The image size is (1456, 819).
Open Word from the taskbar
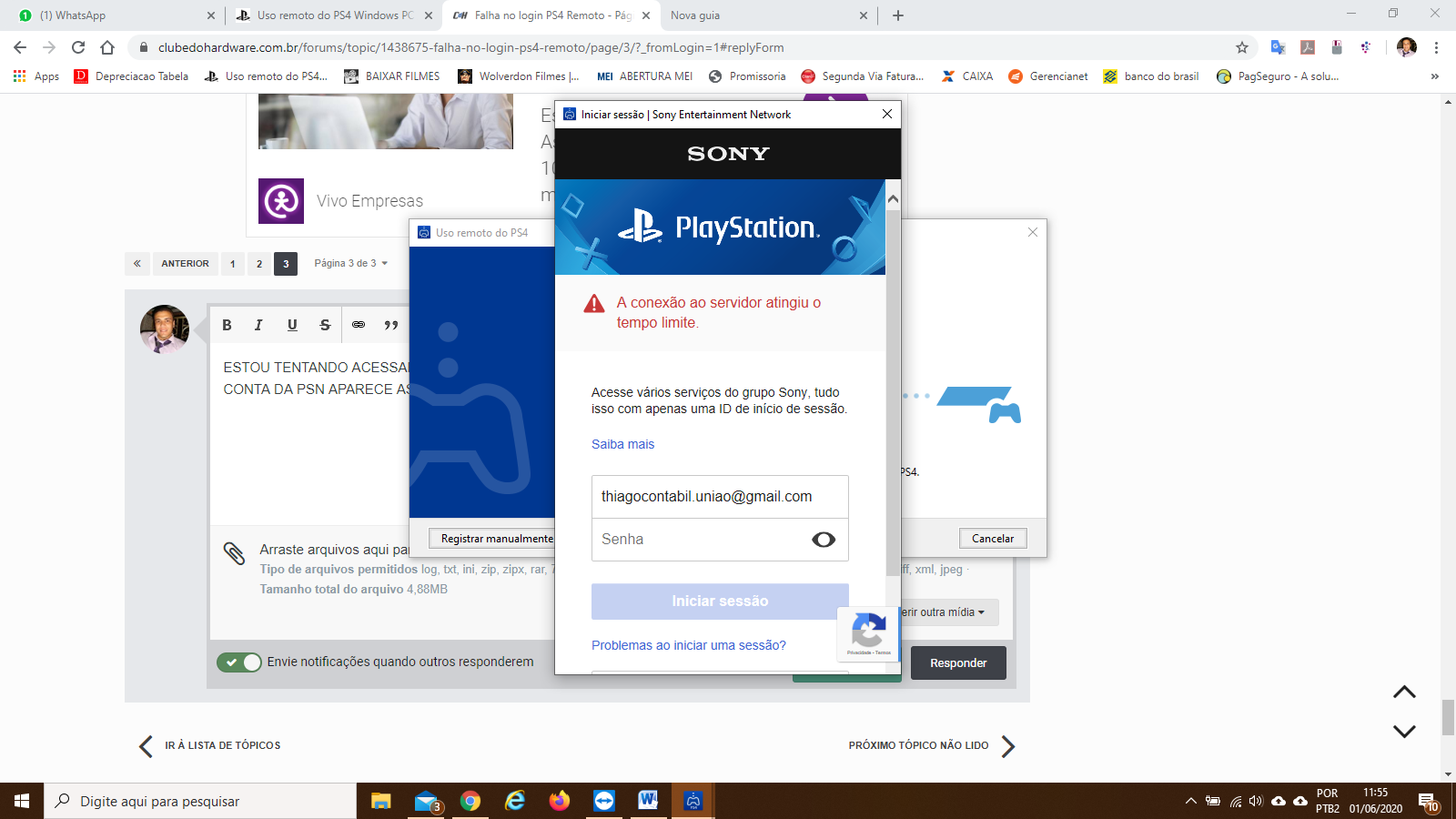648,801
